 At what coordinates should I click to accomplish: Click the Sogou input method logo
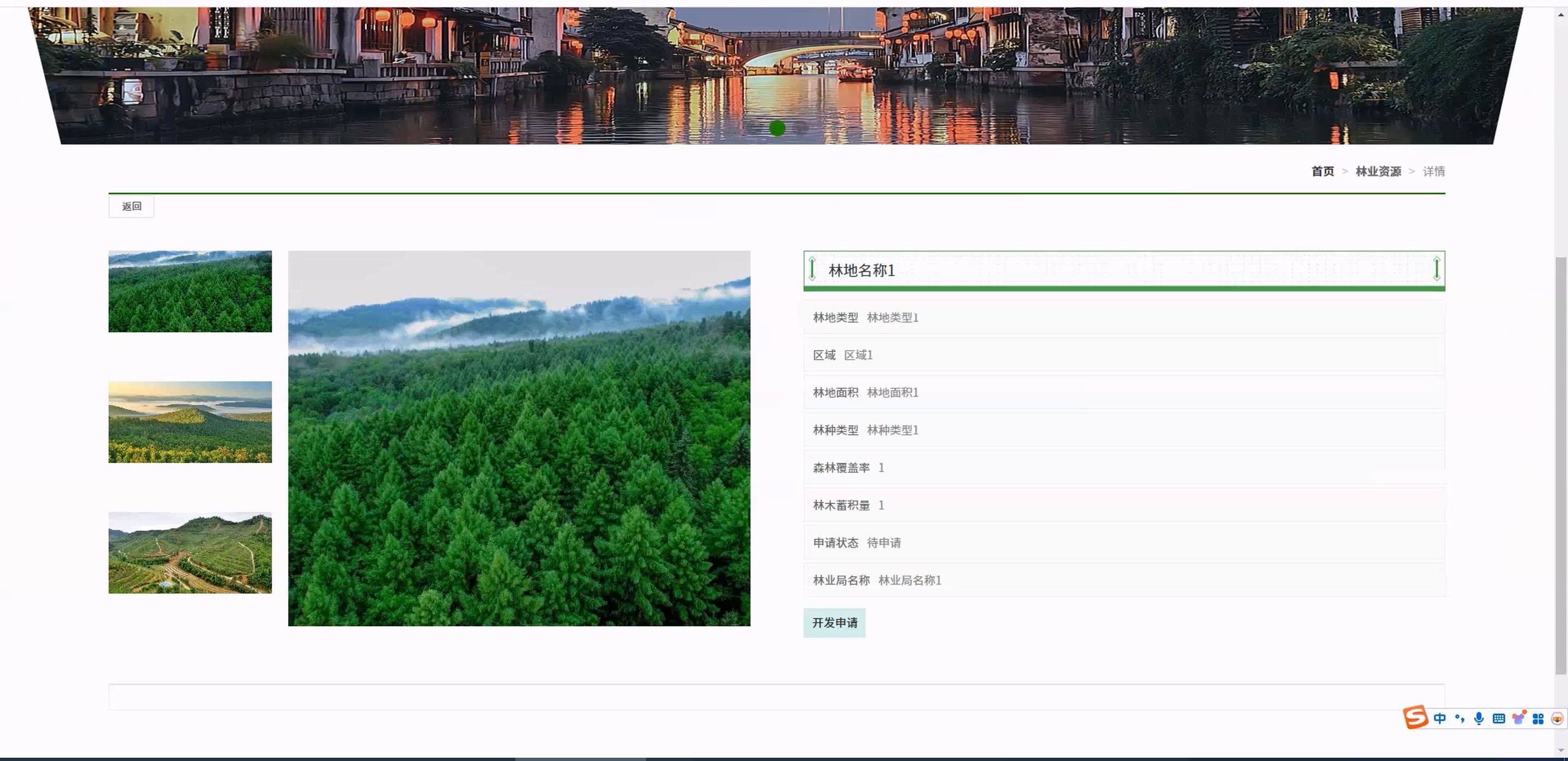(x=1415, y=717)
